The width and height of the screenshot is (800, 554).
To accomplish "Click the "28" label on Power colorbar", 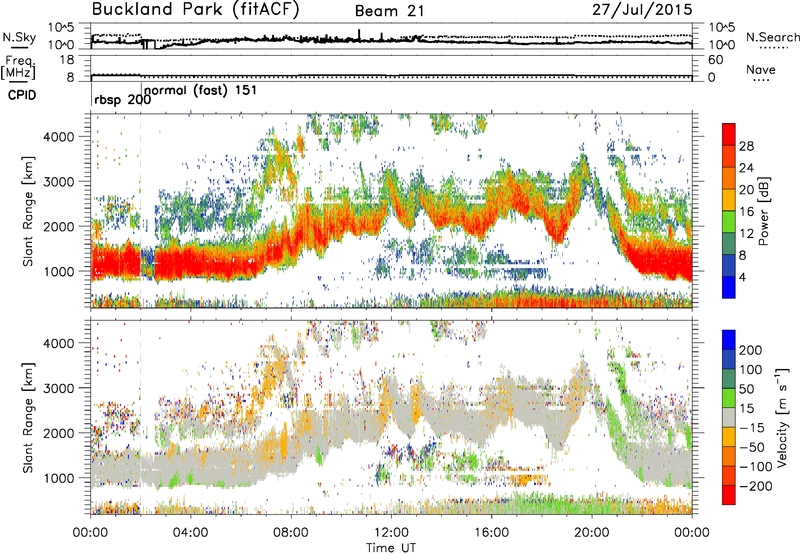I will pos(746,146).
